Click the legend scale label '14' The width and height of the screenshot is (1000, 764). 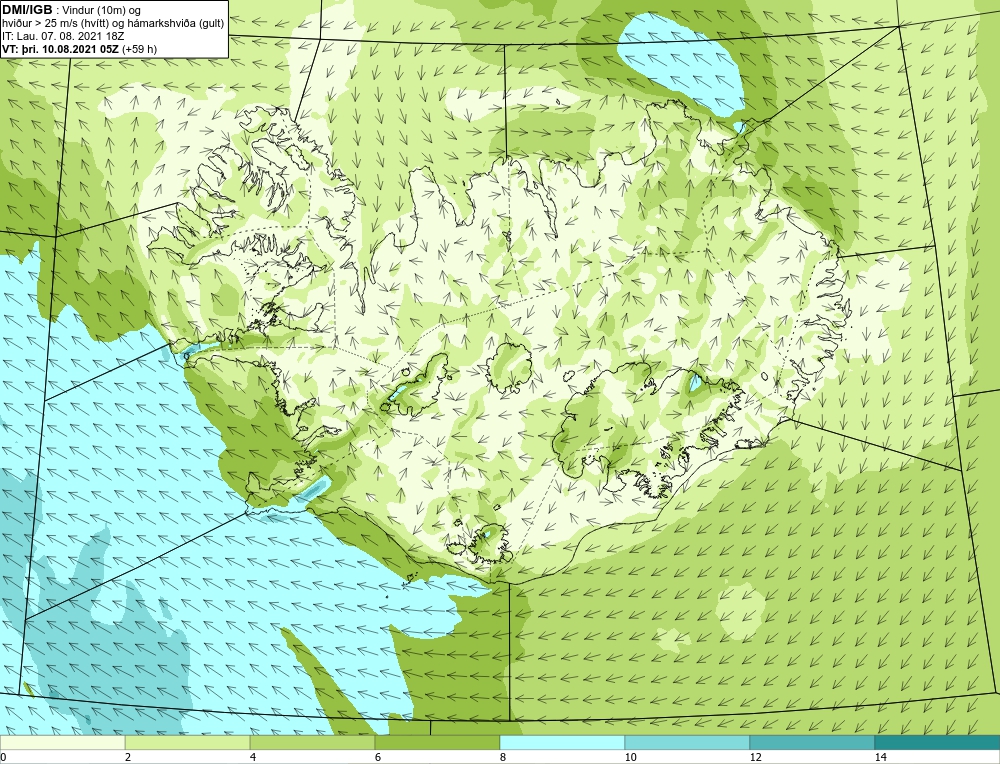coord(881,757)
